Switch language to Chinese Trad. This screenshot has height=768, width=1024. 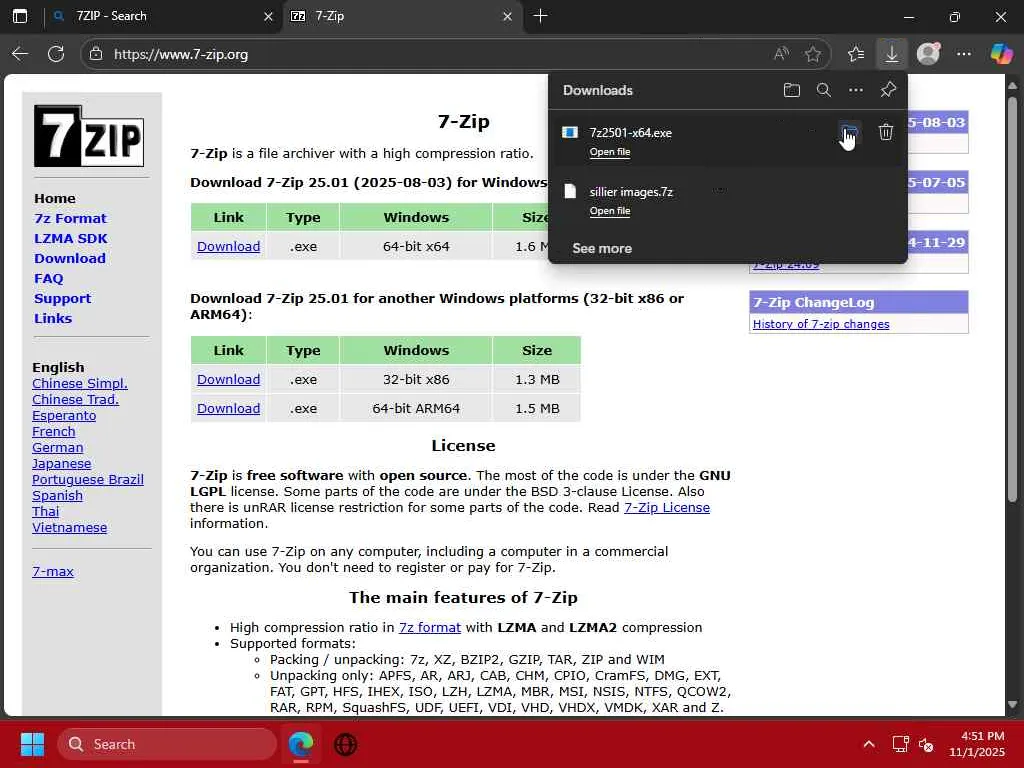pyautogui.click(x=76, y=399)
